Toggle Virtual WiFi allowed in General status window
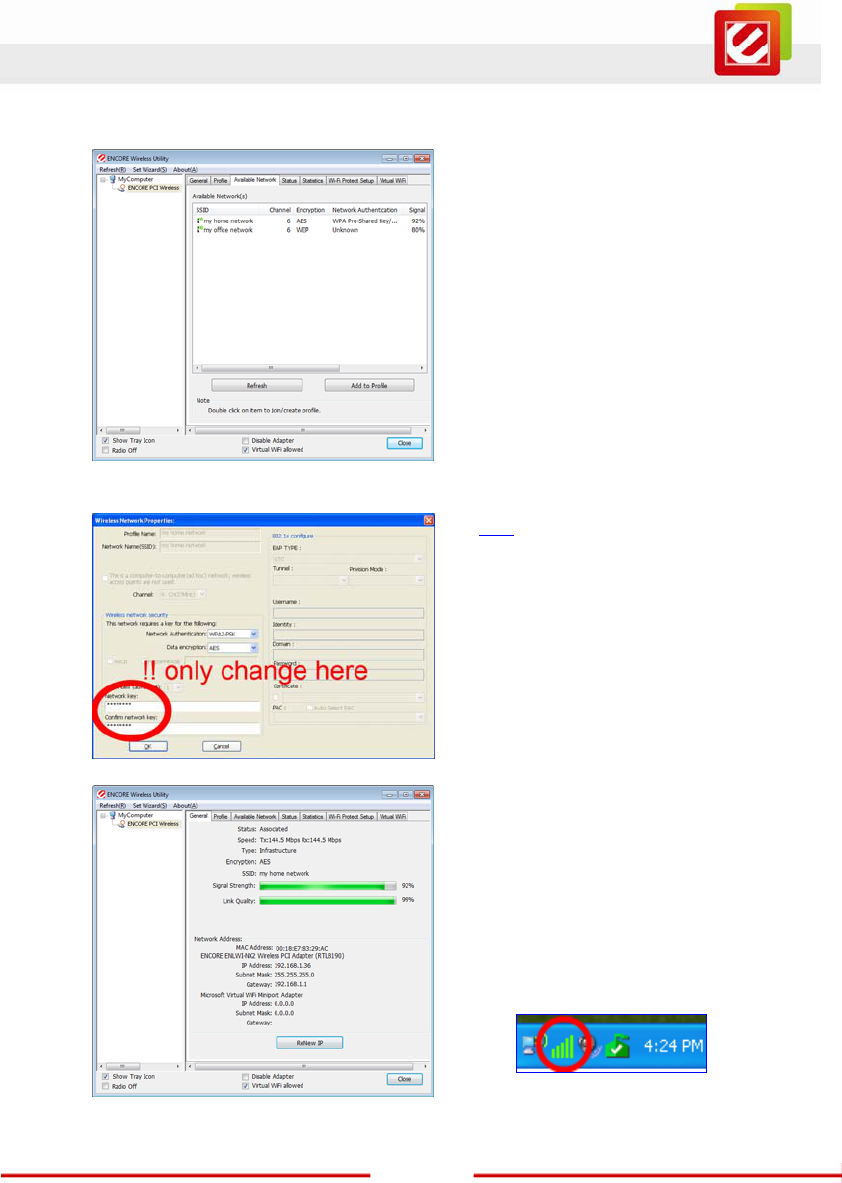Viewport: 842px width, 1183px height. tap(245, 1086)
